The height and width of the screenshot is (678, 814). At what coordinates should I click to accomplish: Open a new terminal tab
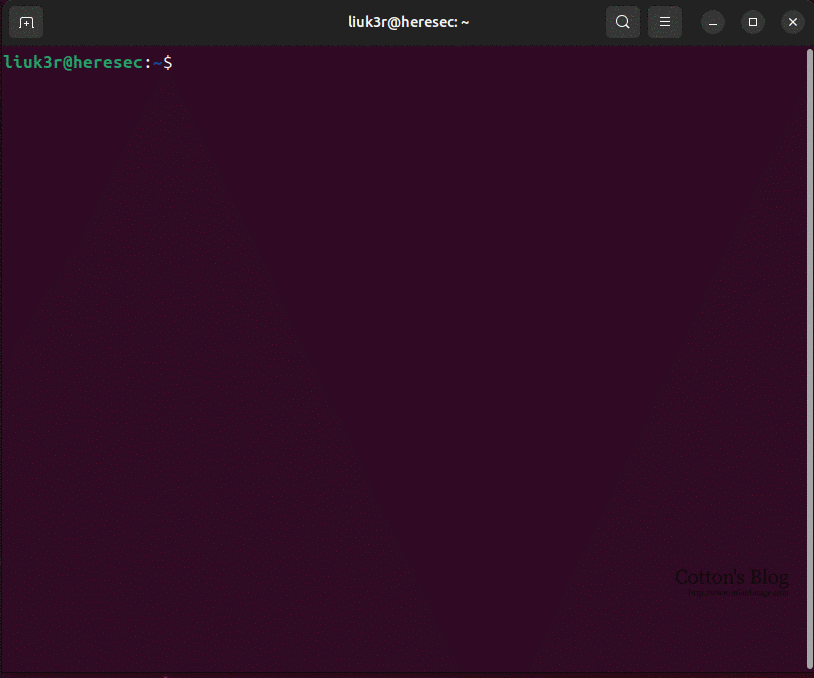pos(26,22)
